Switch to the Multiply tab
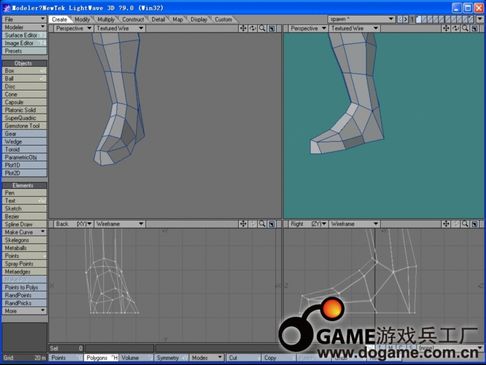The height and width of the screenshot is (365, 486). pos(106,19)
